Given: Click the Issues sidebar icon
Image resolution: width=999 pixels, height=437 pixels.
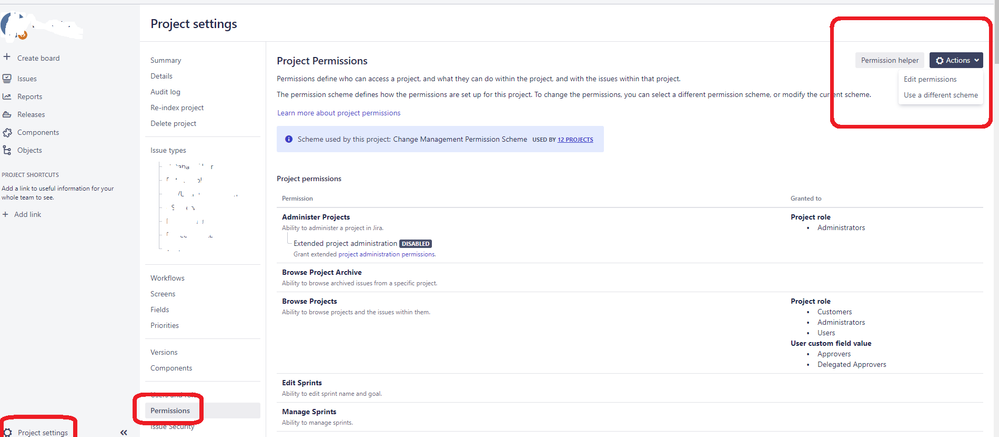Looking at the screenshot, I should [x=7, y=78].
